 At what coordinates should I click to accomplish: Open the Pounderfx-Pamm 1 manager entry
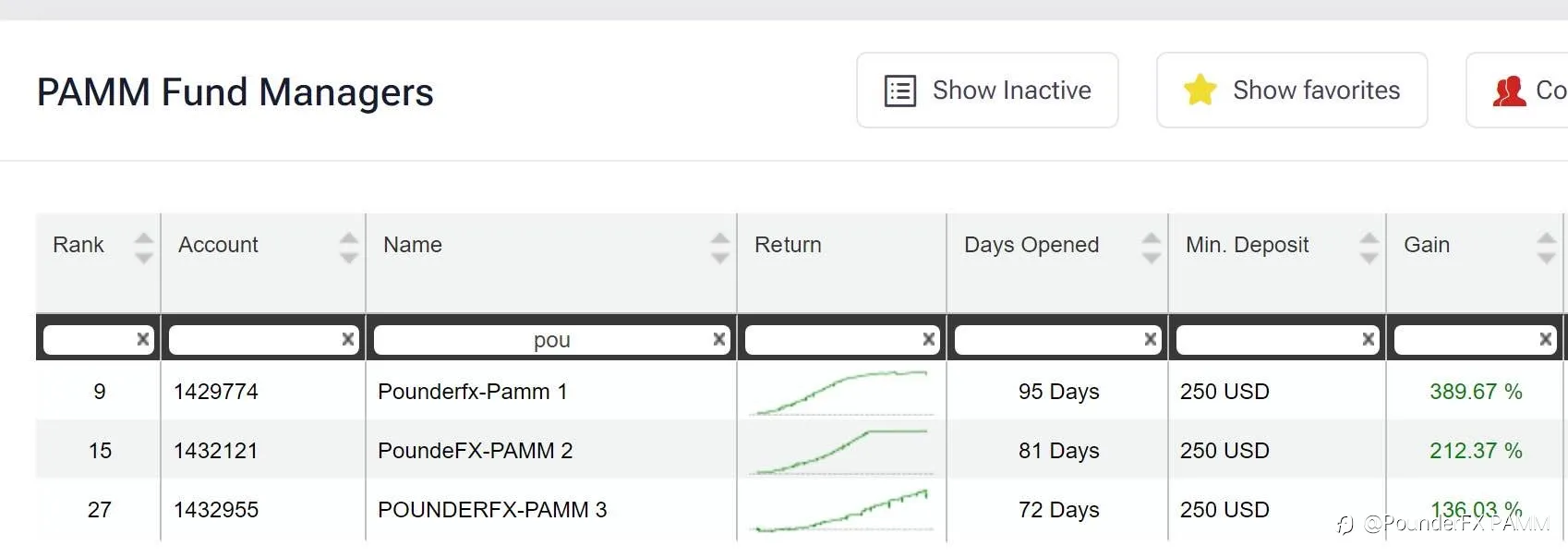472,392
